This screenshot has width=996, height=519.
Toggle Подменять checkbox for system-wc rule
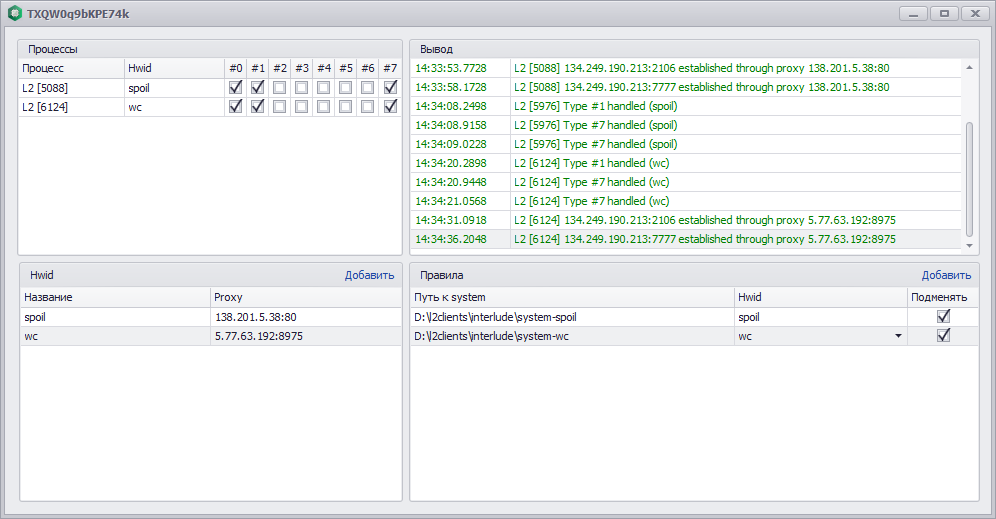pyautogui.click(x=943, y=336)
